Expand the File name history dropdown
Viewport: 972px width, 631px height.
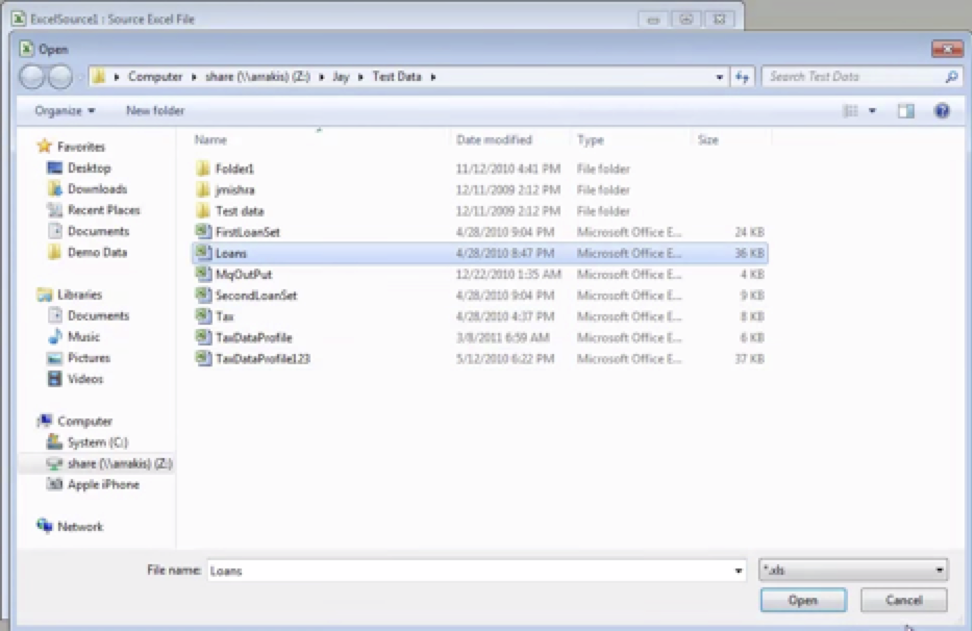(739, 571)
